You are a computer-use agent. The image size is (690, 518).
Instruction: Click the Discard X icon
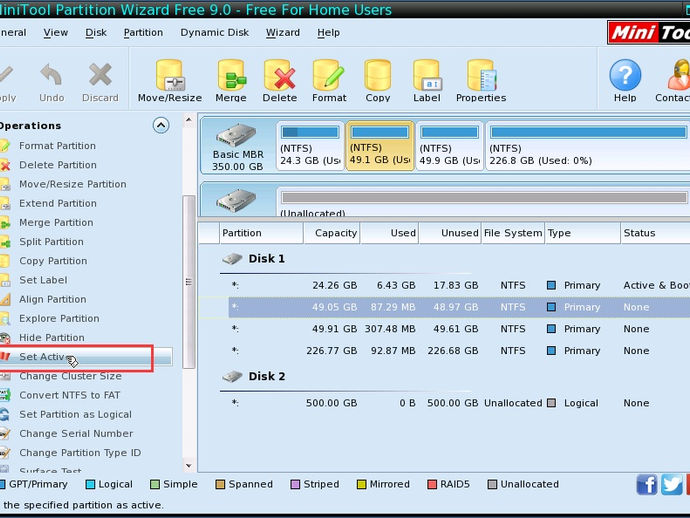(x=100, y=74)
